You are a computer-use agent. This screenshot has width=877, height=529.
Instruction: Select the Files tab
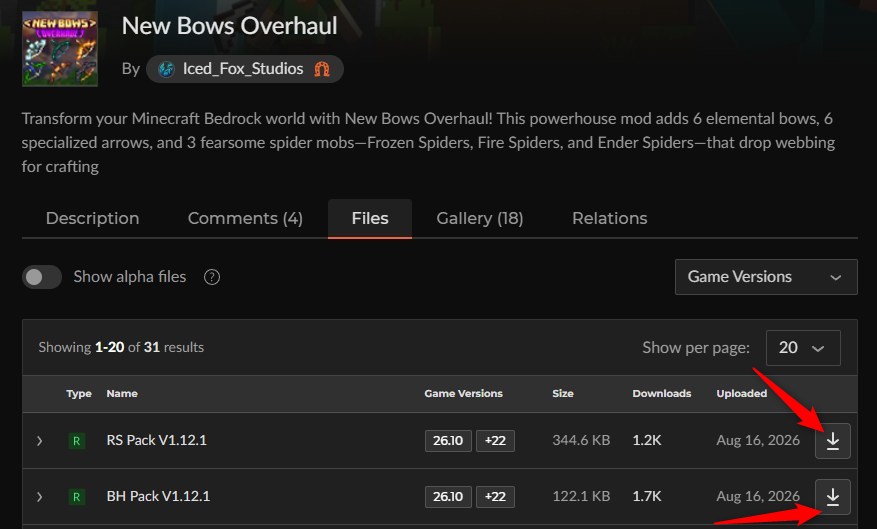click(x=370, y=219)
